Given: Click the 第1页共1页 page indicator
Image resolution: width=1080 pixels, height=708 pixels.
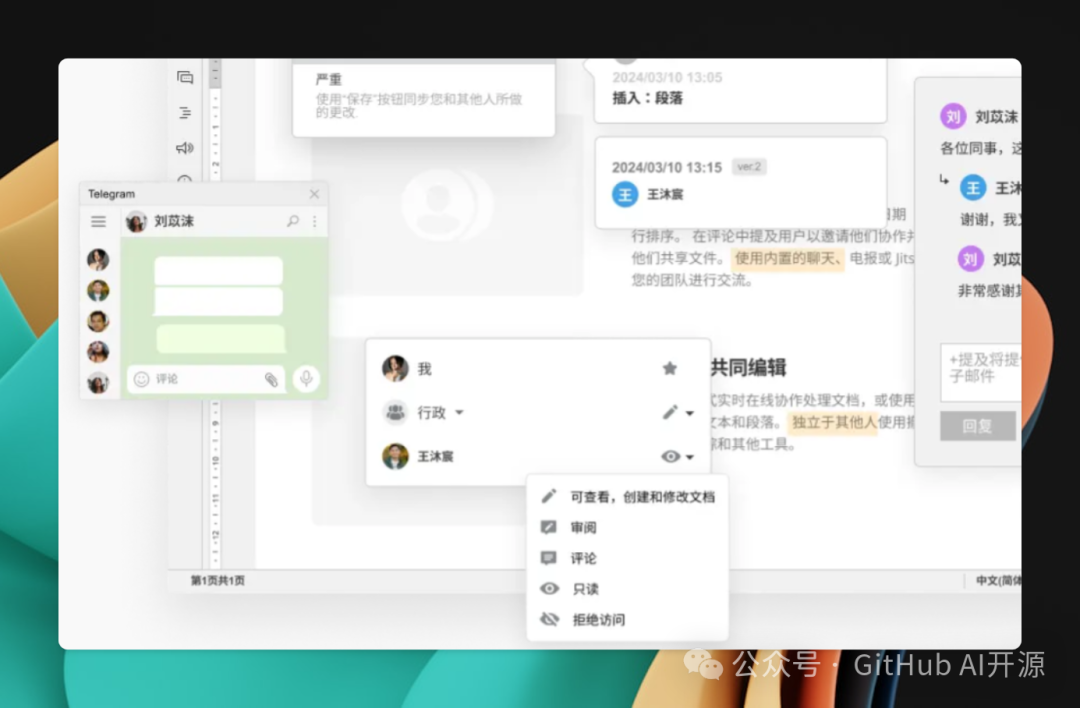Looking at the screenshot, I should 218,581.
